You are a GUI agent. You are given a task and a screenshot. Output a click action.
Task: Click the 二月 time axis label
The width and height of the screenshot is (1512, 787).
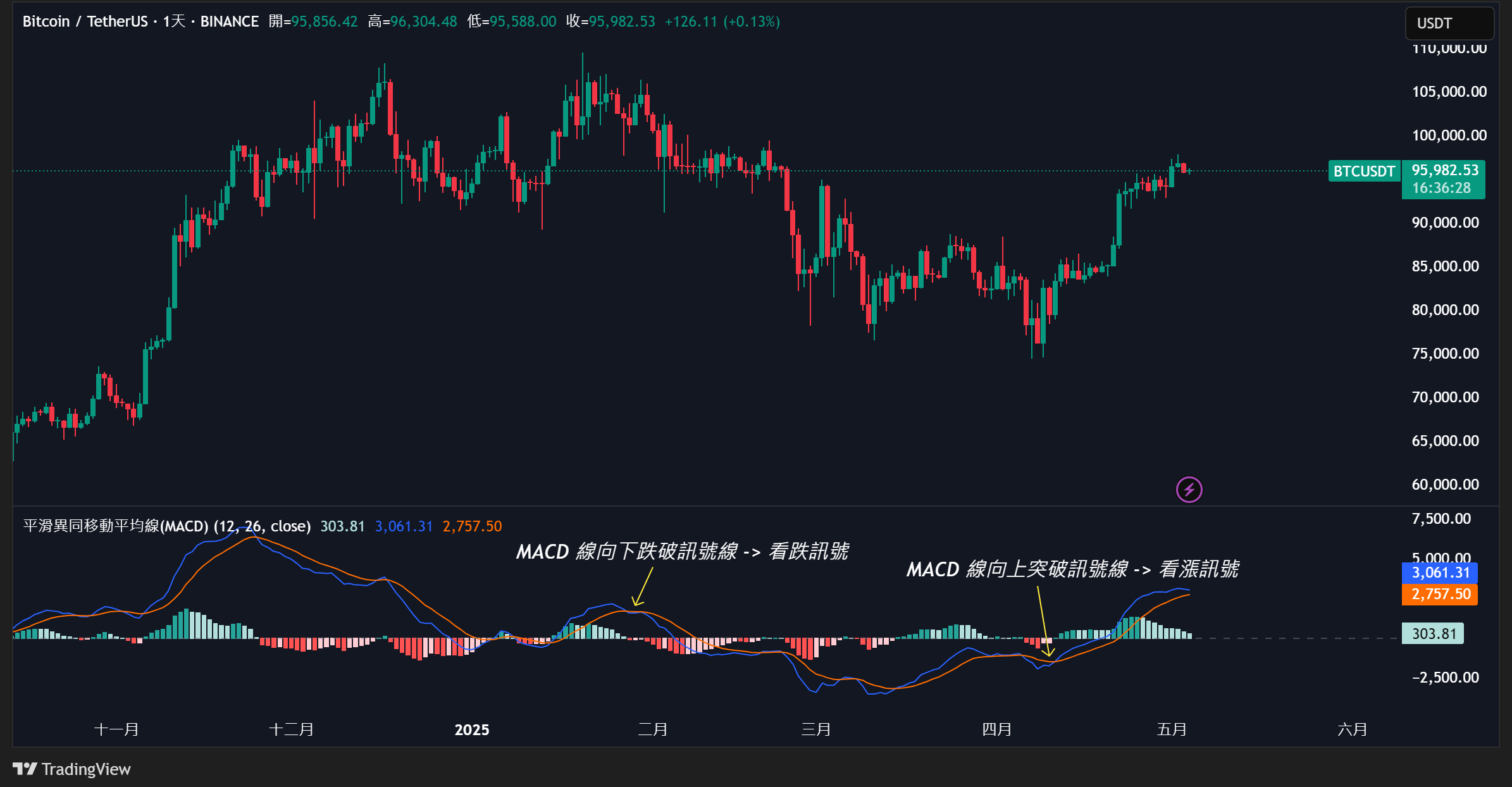click(653, 729)
